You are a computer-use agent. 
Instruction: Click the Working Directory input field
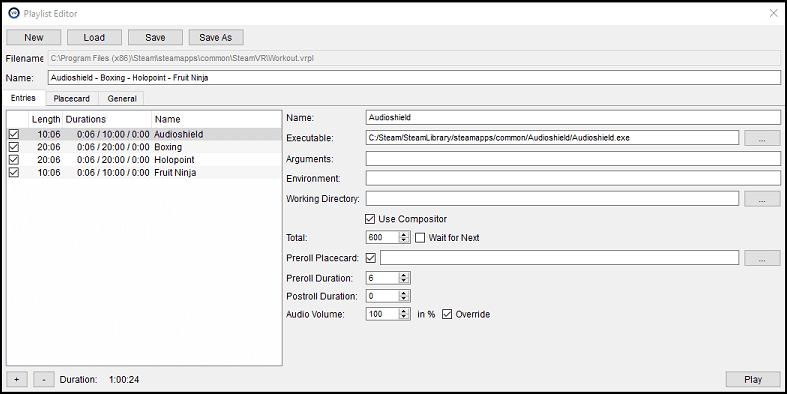tap(552, 198)
